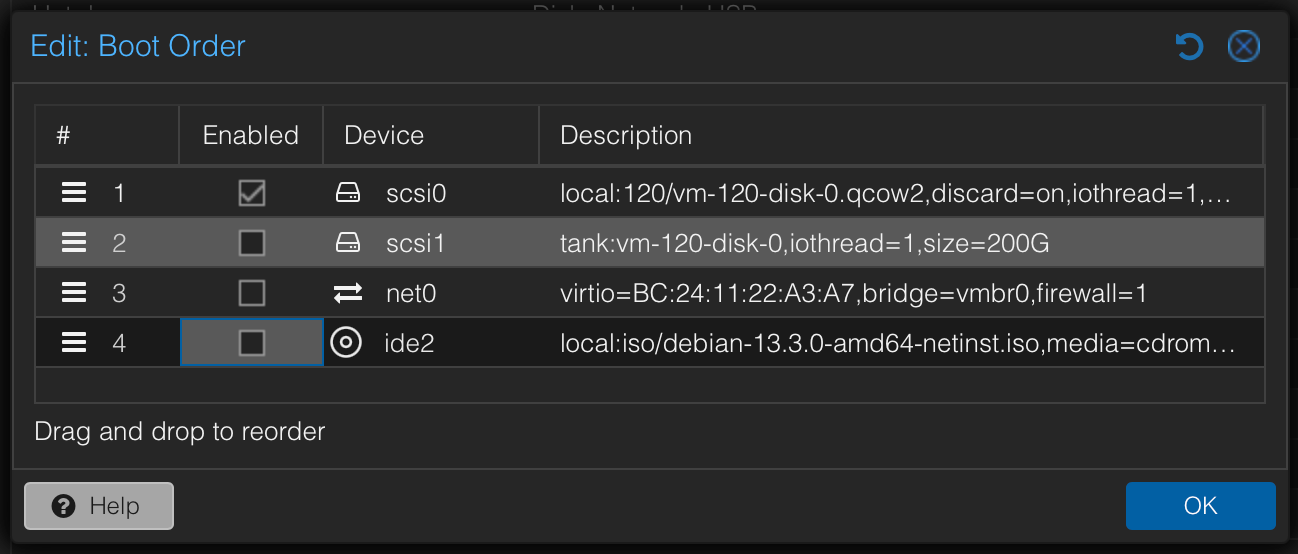Select the tank:vm-120-disk-0 description cell
1298x554 pixels.
[804, 243]
